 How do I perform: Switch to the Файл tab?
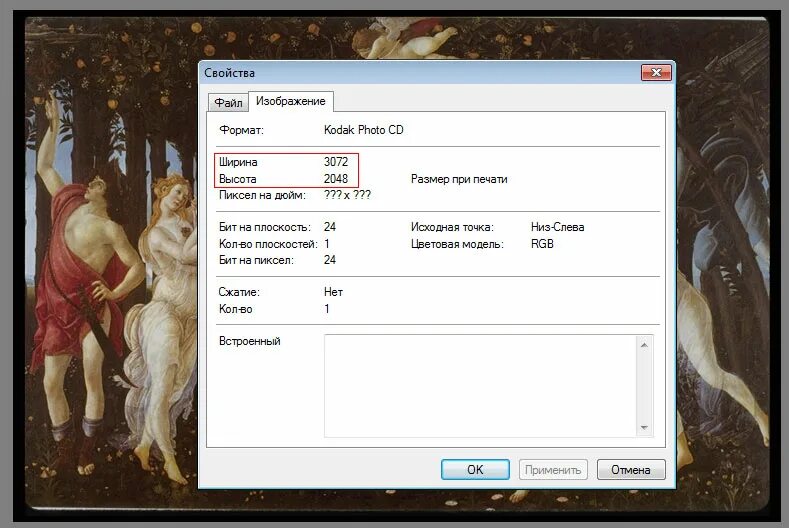(228, 103)
